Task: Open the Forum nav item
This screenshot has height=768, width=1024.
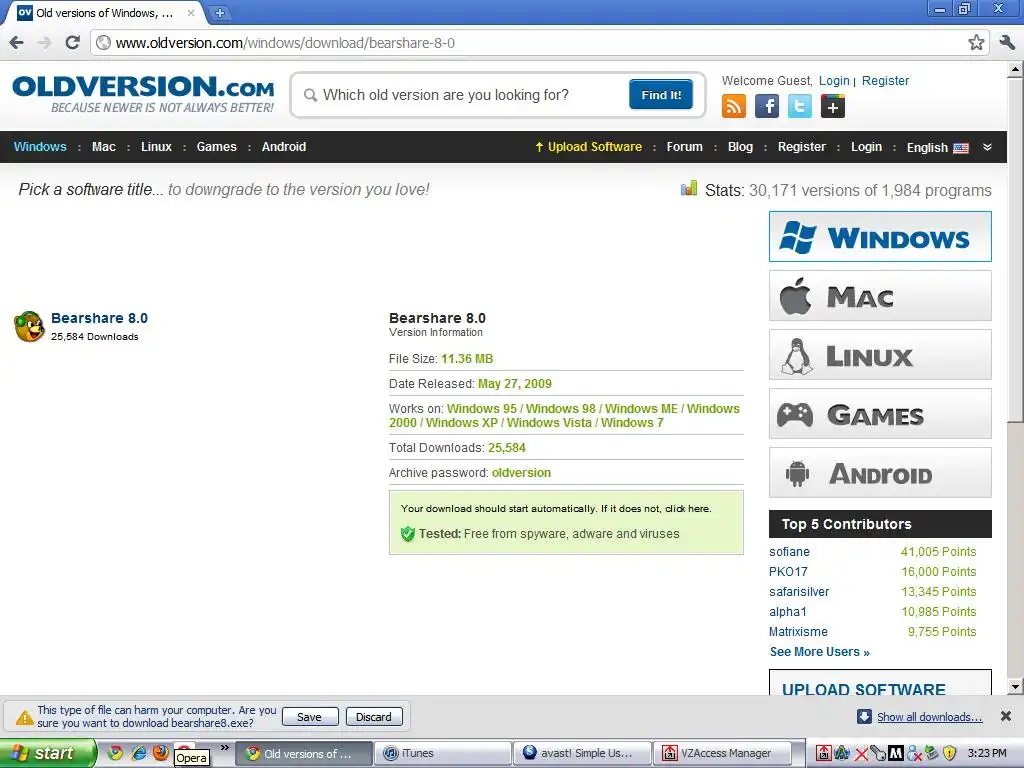Action: 684,147
